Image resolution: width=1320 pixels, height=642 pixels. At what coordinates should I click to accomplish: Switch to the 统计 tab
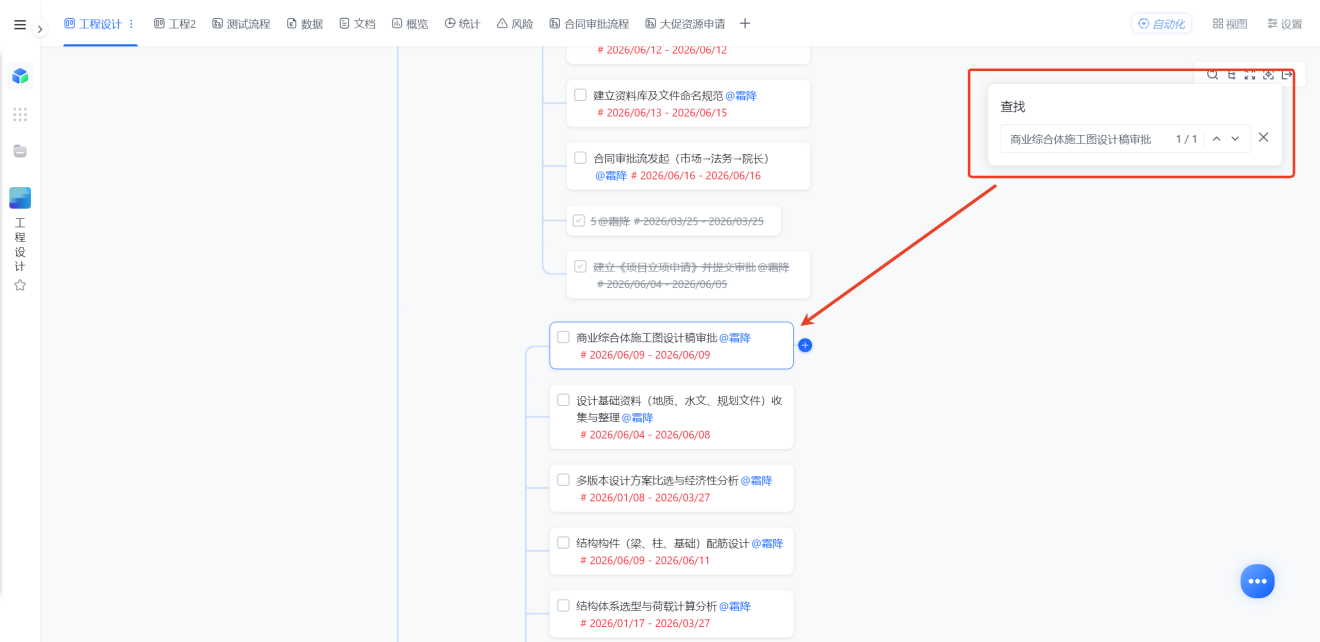tap(463, 24)
